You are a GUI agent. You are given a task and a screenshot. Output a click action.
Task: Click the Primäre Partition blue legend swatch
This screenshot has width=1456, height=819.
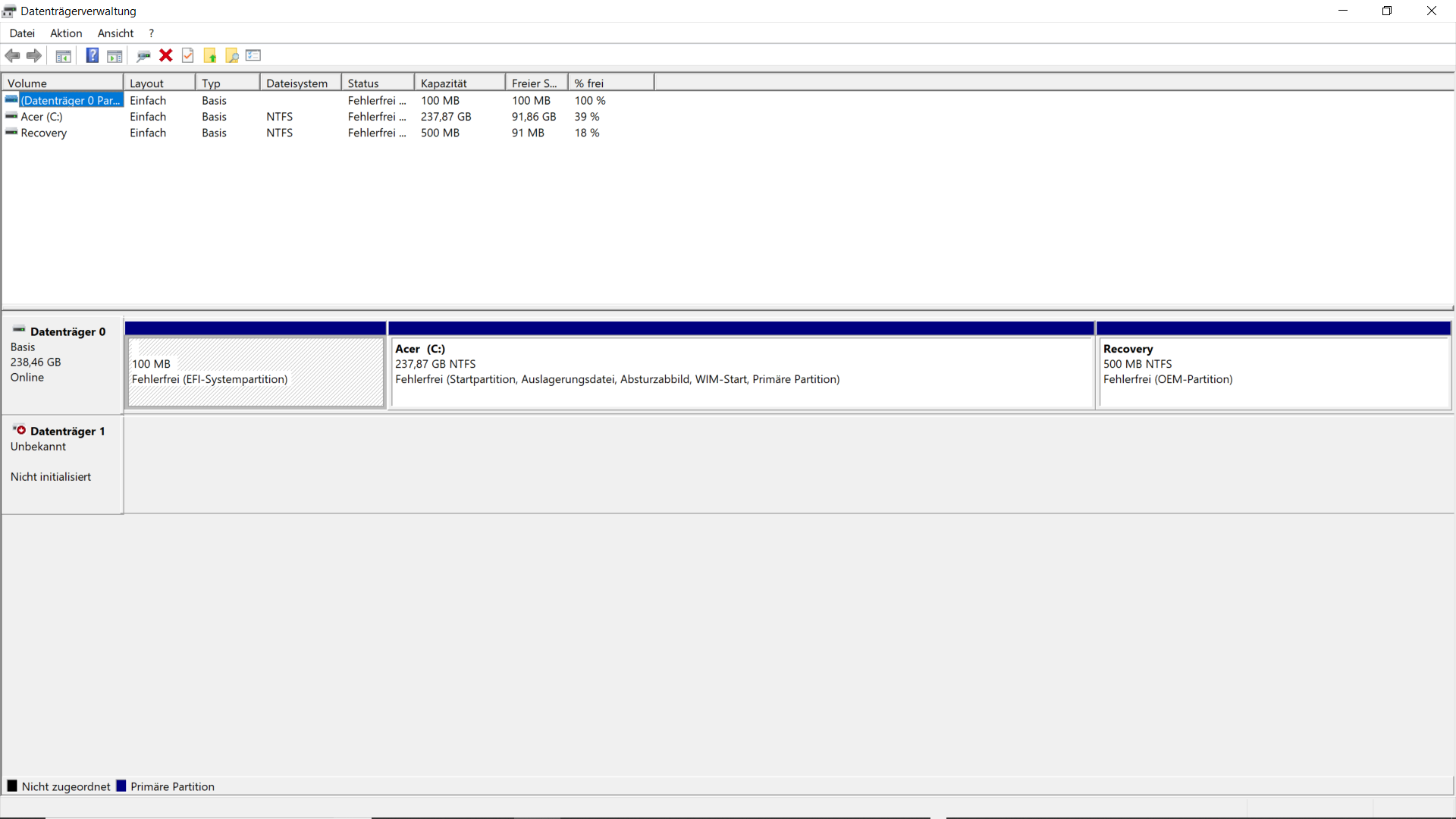click(121, 786)
